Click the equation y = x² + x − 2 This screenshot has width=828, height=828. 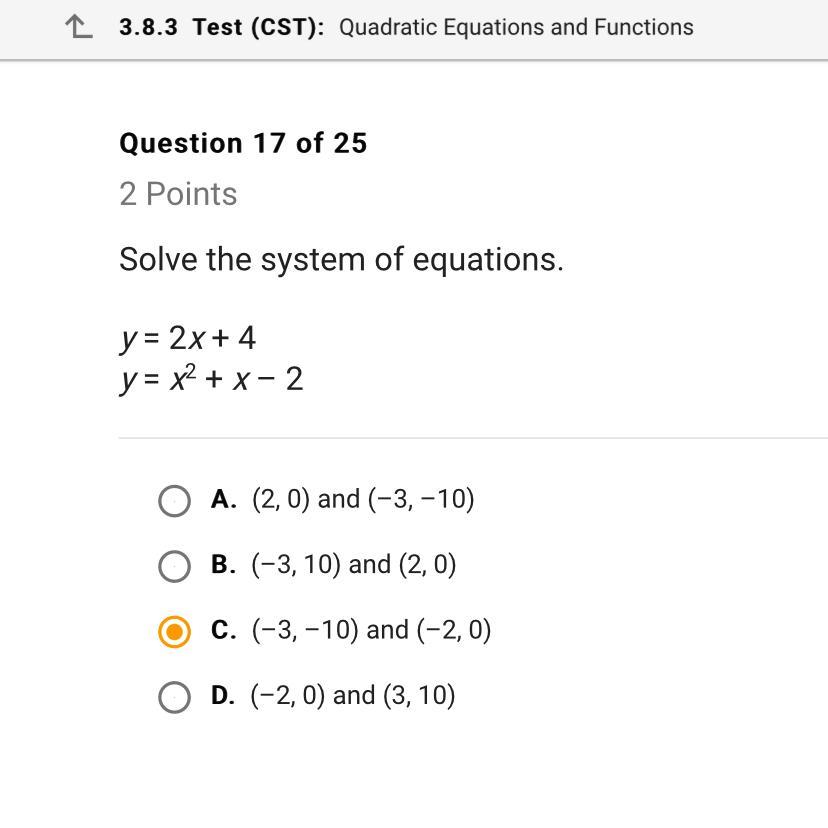pos(211,380)
